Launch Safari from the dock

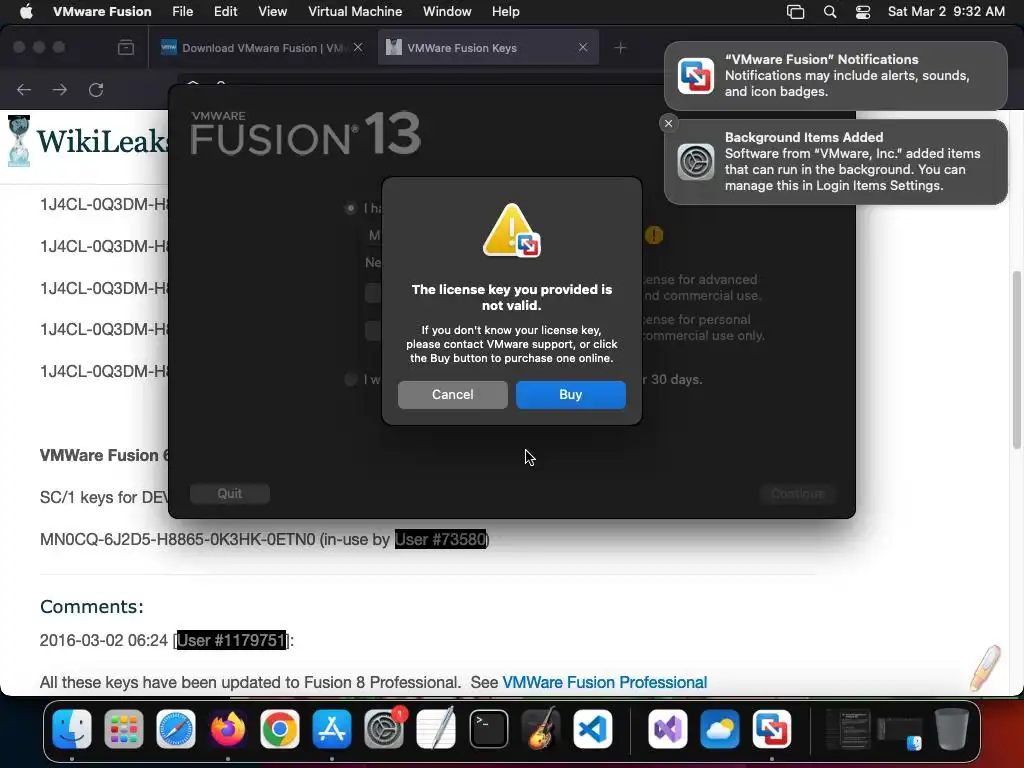click(176, 729)
